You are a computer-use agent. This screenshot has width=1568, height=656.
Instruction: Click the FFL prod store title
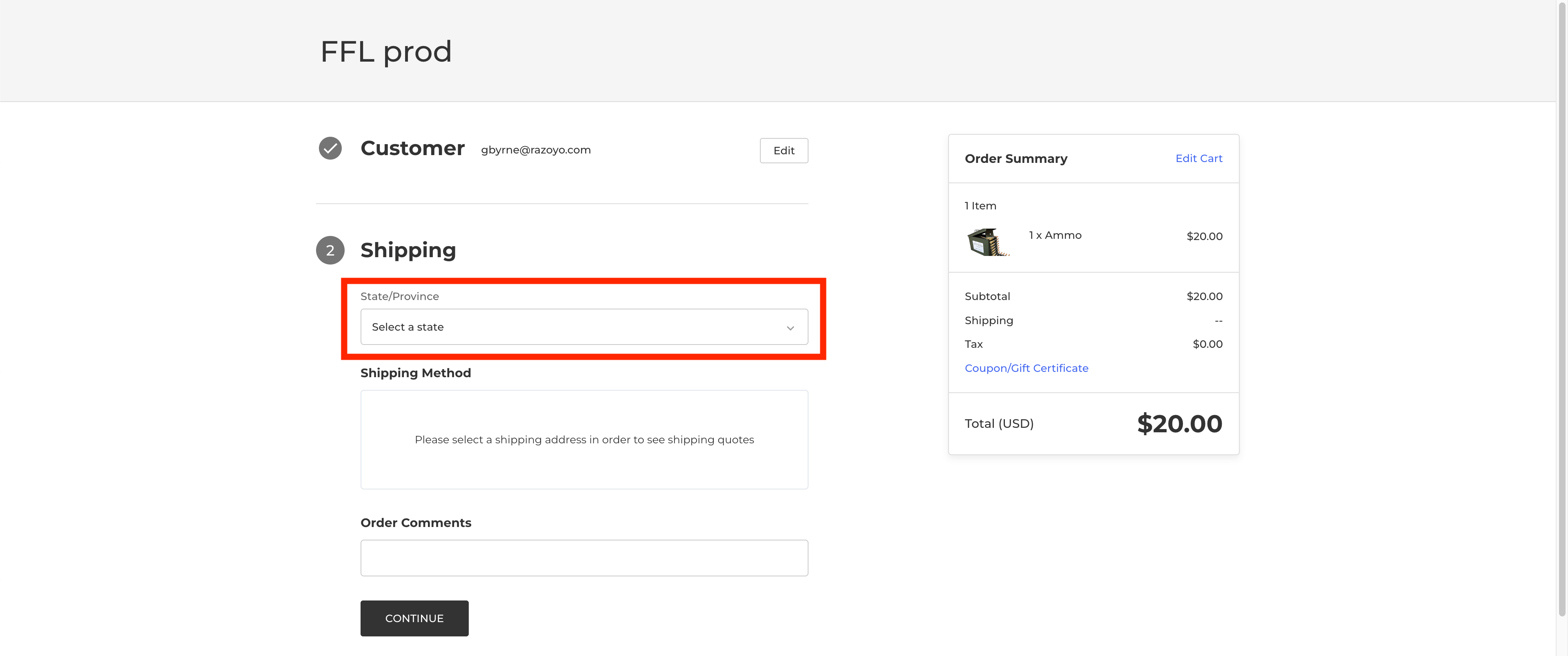tap(385, 51)
